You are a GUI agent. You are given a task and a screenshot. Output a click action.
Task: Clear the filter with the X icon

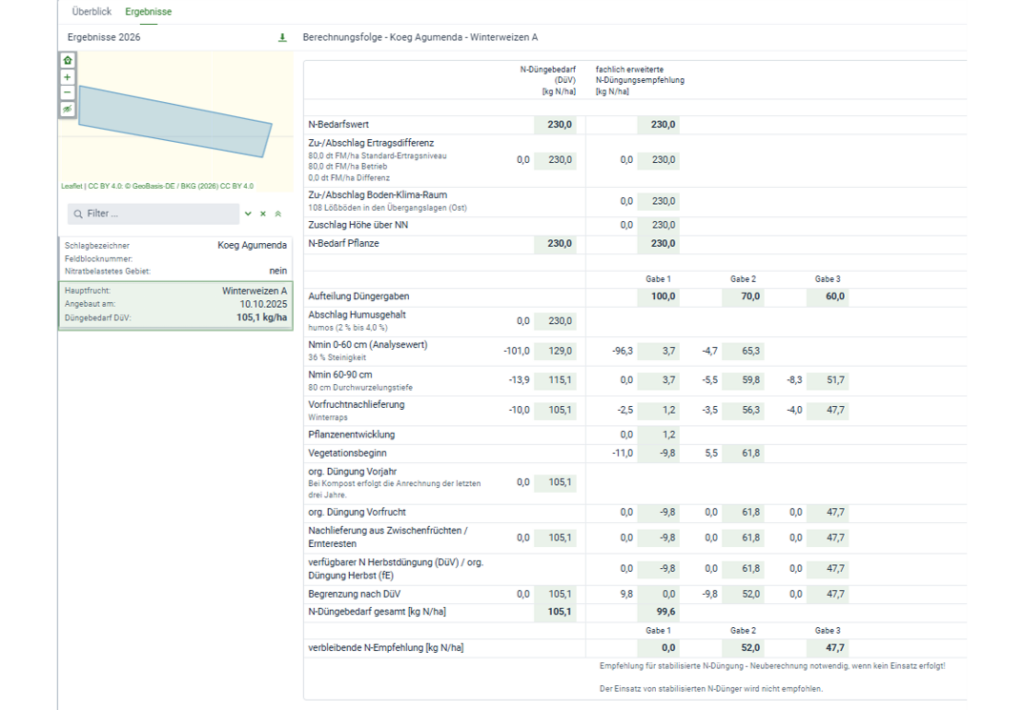coord(263,214)
